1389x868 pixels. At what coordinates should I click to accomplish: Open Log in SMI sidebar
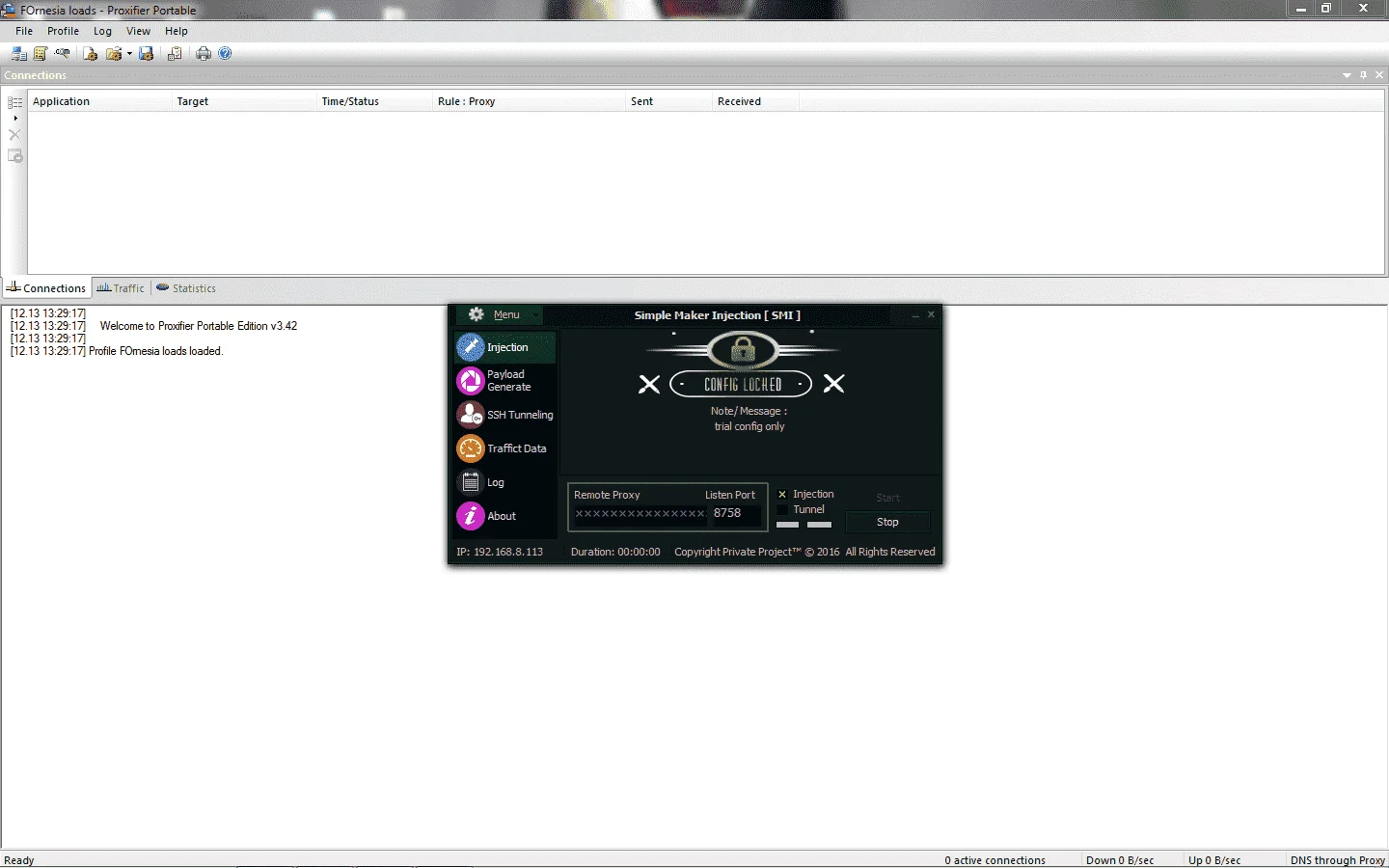[x=505, y=482]
